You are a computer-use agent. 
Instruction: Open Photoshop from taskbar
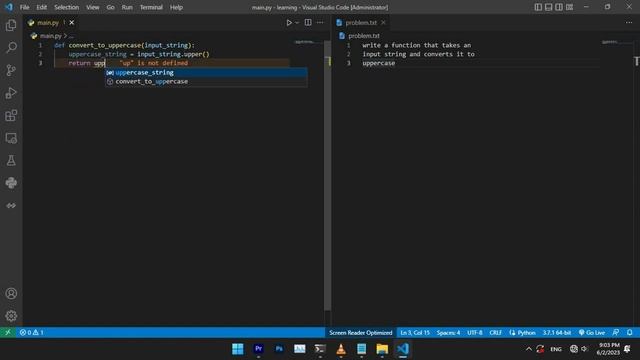click(x=279, y=349)
